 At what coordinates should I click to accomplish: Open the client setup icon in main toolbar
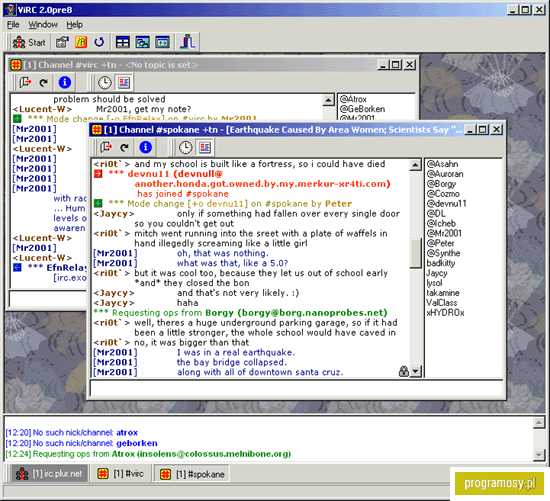(x=62, y=42)
